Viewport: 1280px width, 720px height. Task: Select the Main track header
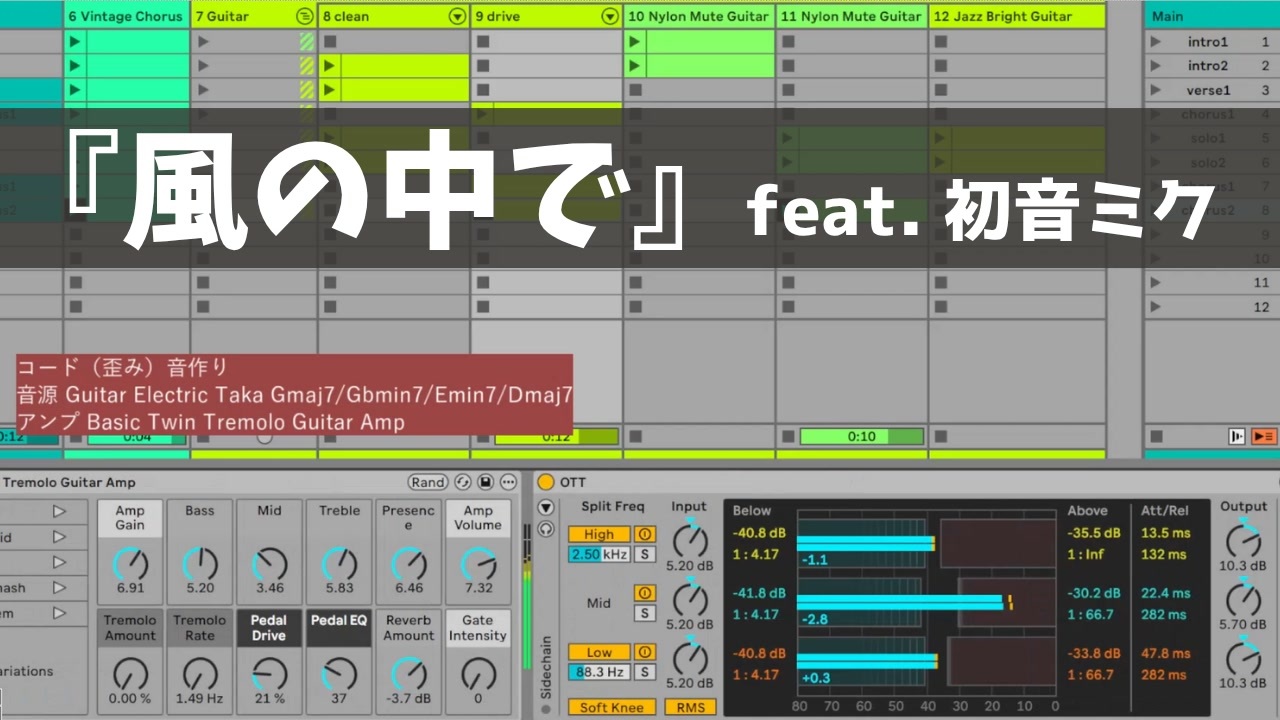pyautogui.click(x=1210, y=16)
